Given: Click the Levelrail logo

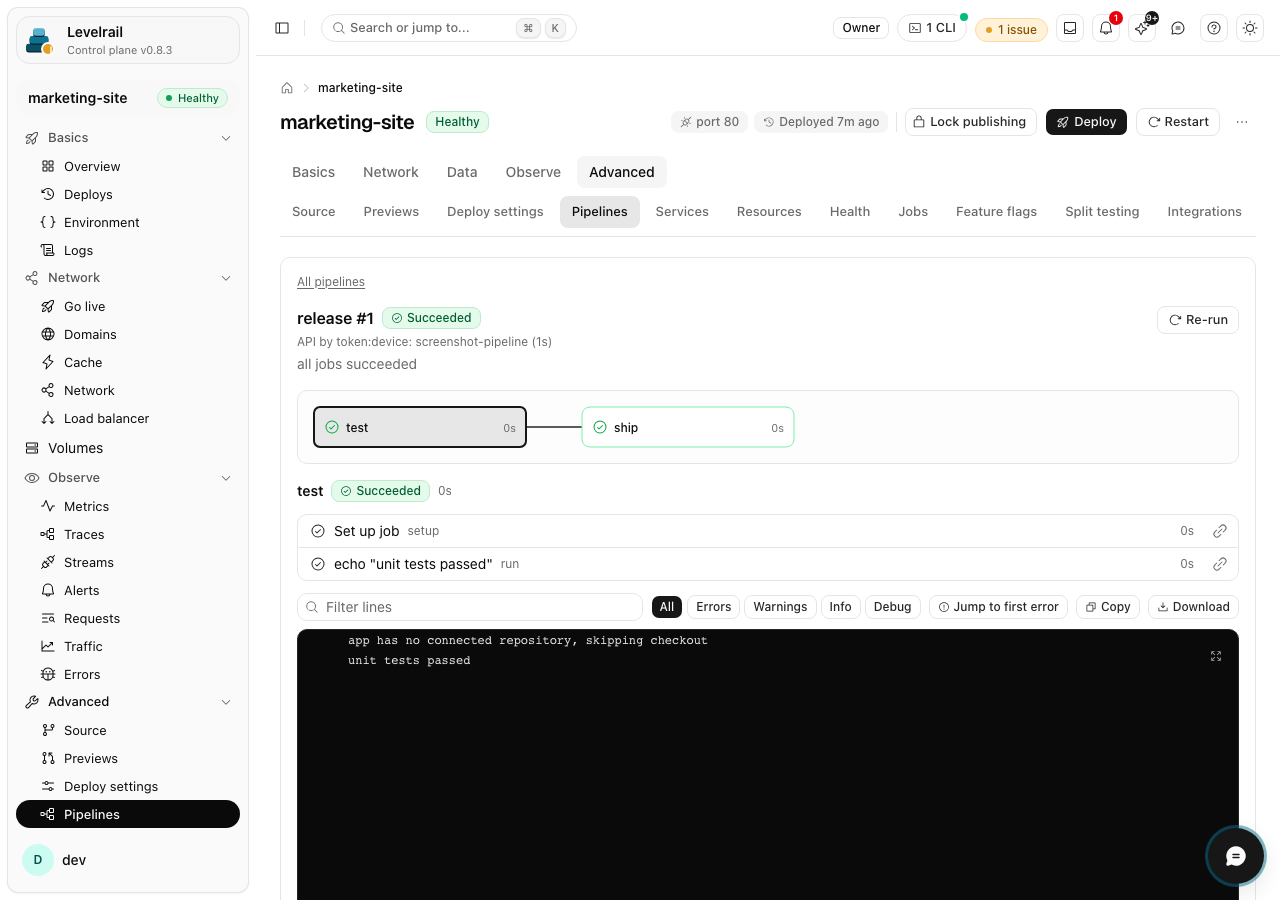Looking at the screenshot, I should pos(40,40).
